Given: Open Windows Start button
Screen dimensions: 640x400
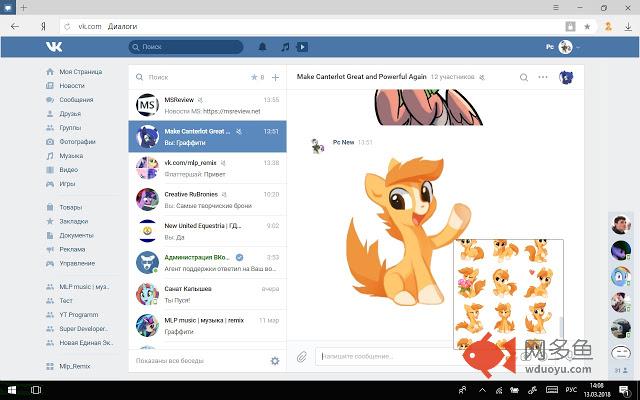Looking at the screenshot, I should point(11,390).
